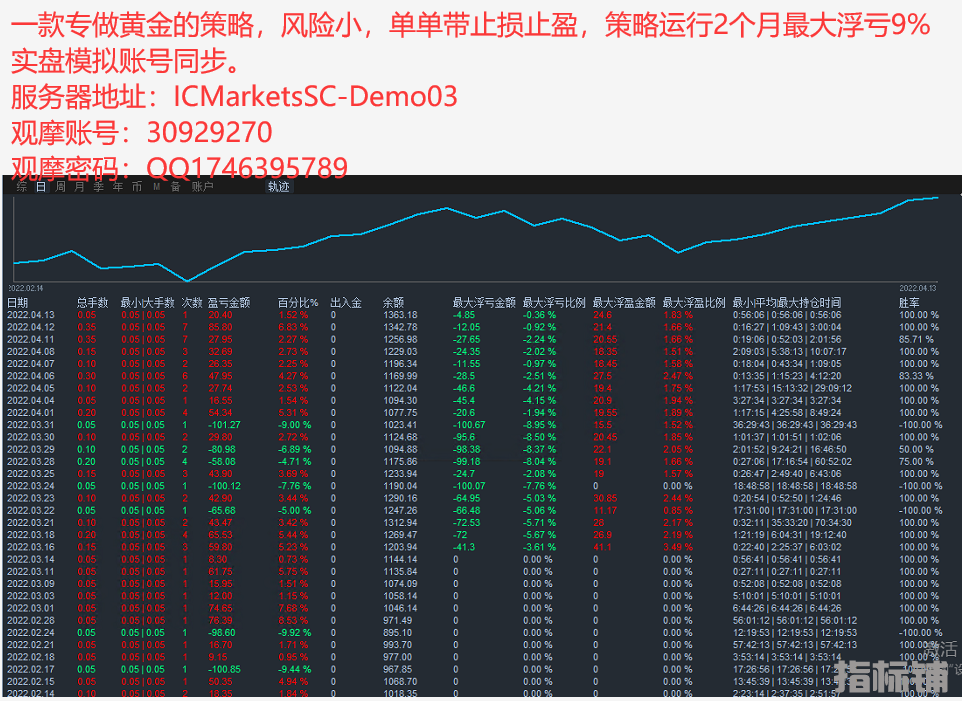This screenshot has width=962, height=701.
Task: Switch to the 综 summary tab
Action: click(x=21, y=186)
